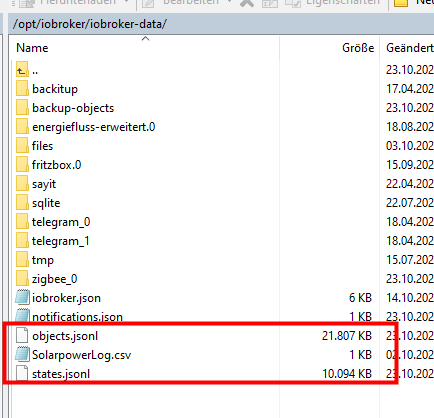The width and height of the screenshot is (434, 418).
Task: Click the 03.10 date in the files row
Action: coord(410,146)
